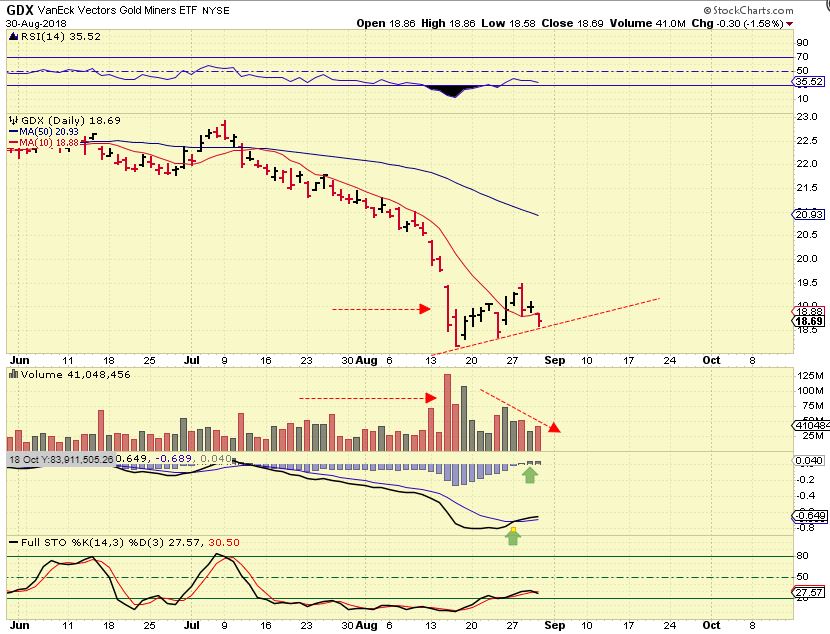Image resolution: width=830 pixels, height=634 pixels.
Task: Click the red 30.50 stochastic %D value
Action: pos(224,542)
